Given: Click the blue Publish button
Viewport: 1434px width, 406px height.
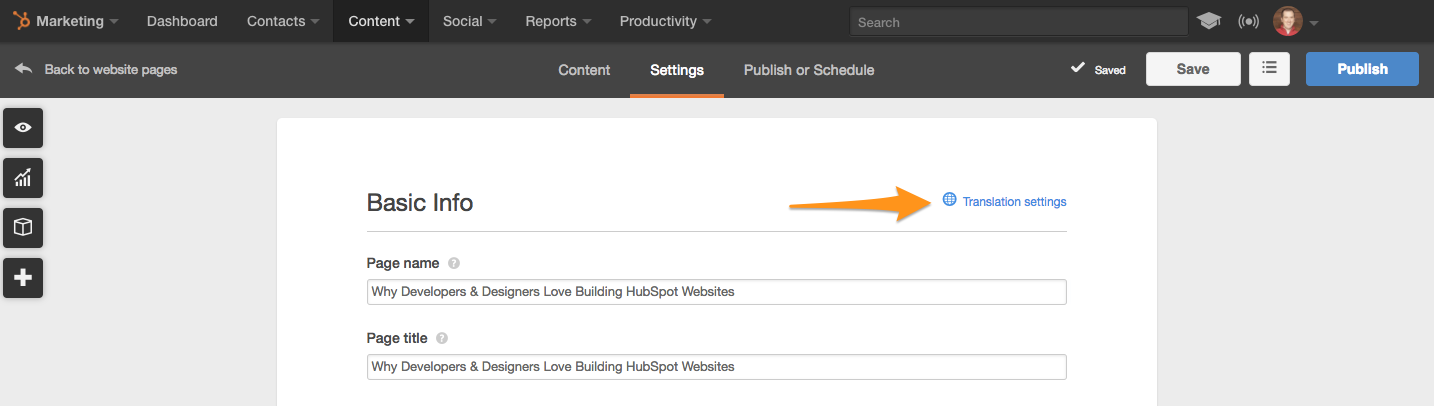Looking at the screenshot, I should [x=1362, y=69].
